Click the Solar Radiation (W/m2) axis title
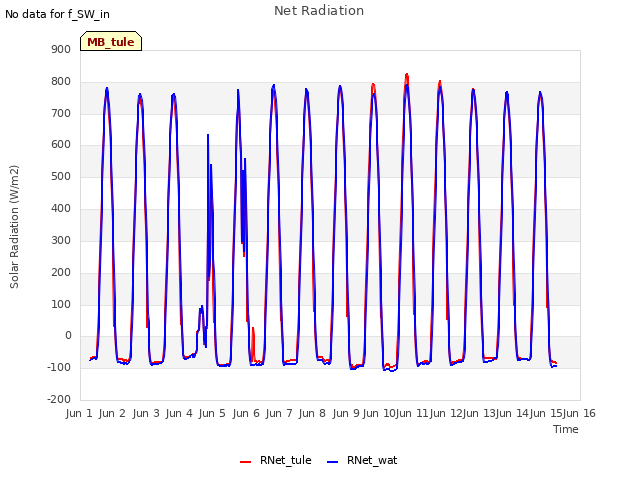 (14, 227)
